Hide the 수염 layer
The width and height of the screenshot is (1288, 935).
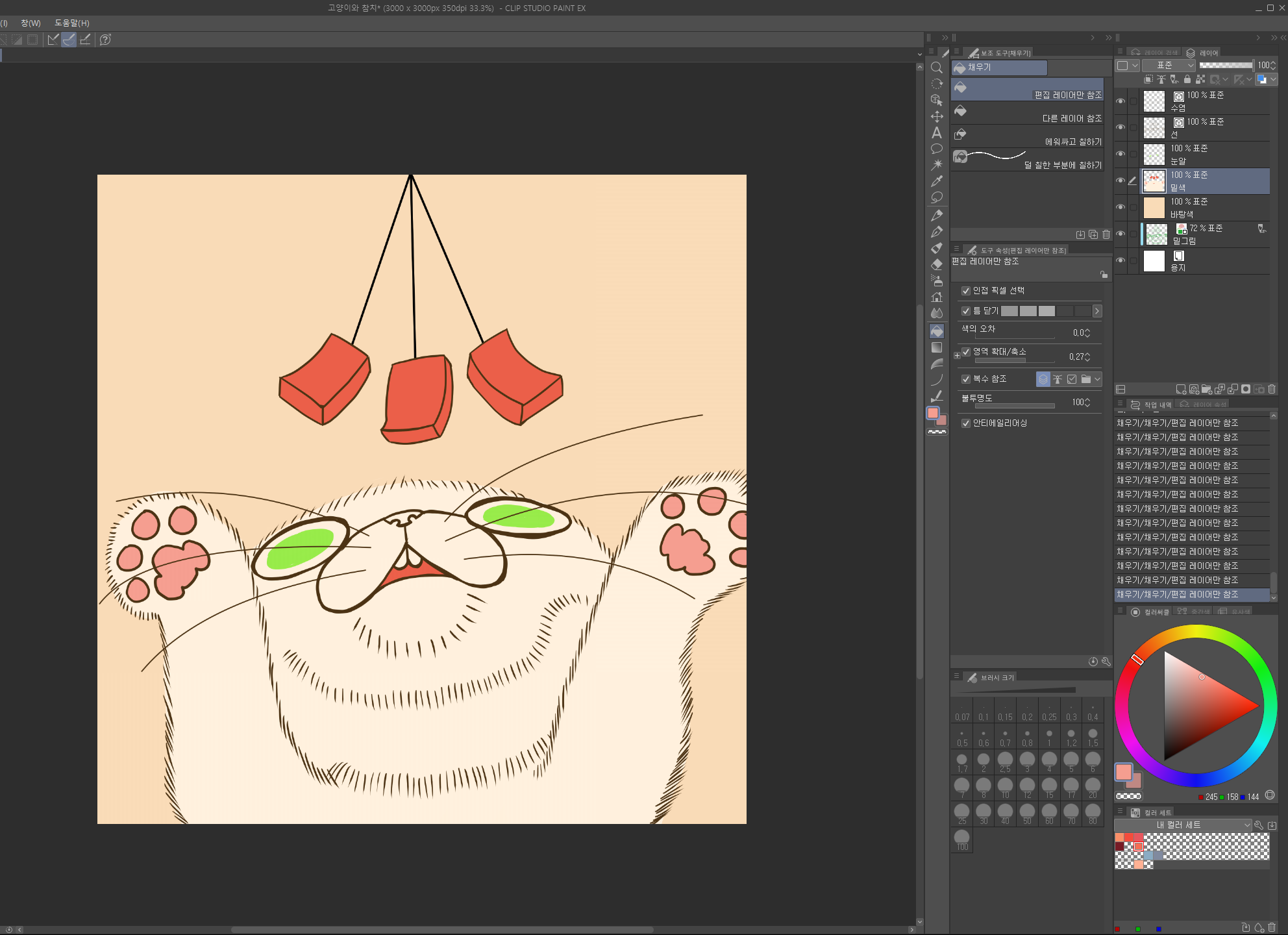(1121, 101)
